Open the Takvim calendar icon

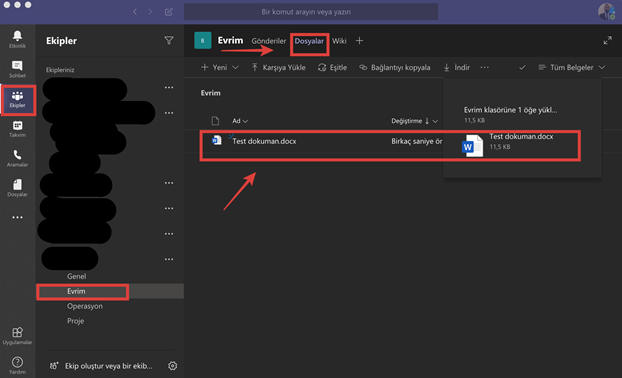(x=17, y=129)
